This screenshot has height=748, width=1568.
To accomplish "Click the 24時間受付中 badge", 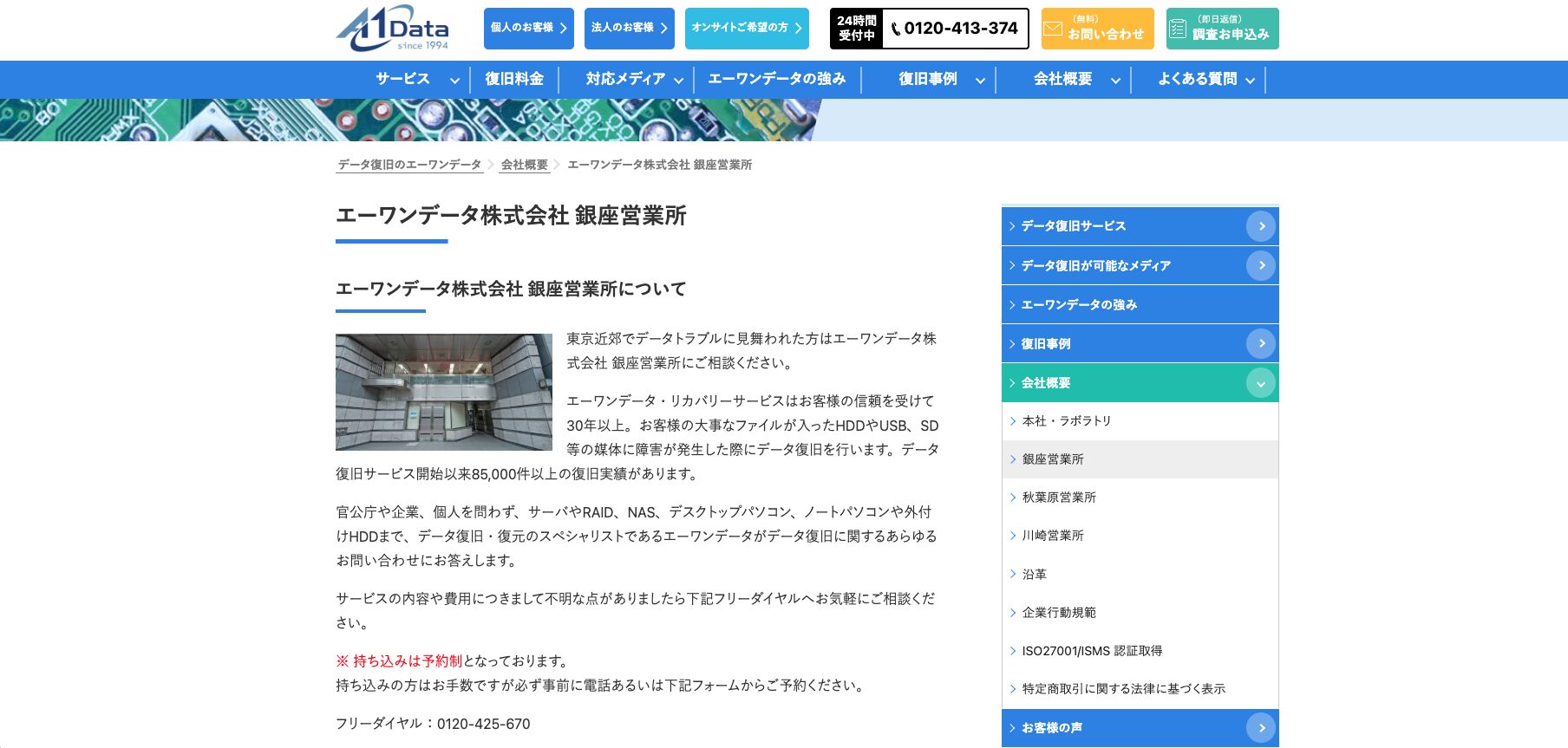I will click(857, 29).
